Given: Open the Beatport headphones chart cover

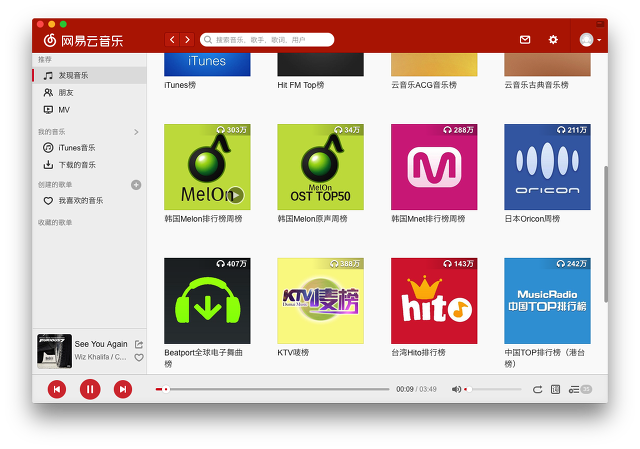Looking at the screenshot, I should 207,301.
